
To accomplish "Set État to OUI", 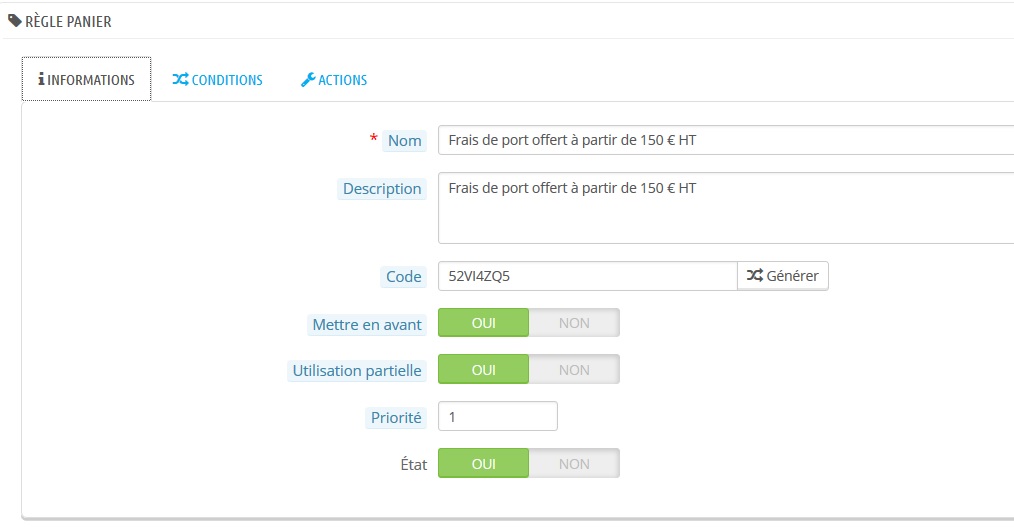I will (484, 464).
